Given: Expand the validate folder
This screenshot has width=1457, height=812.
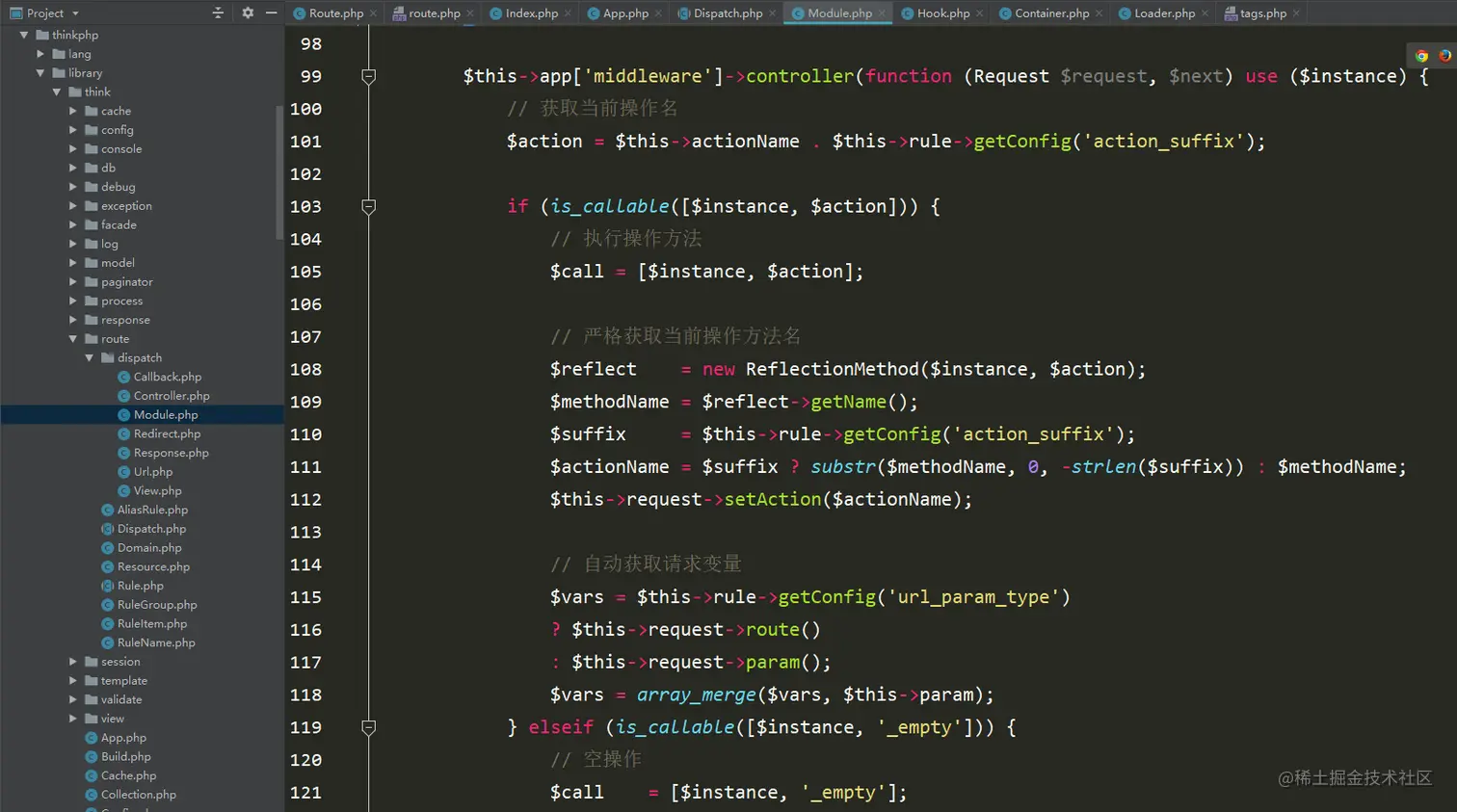Looking at the screenshot, I should 73,699.
